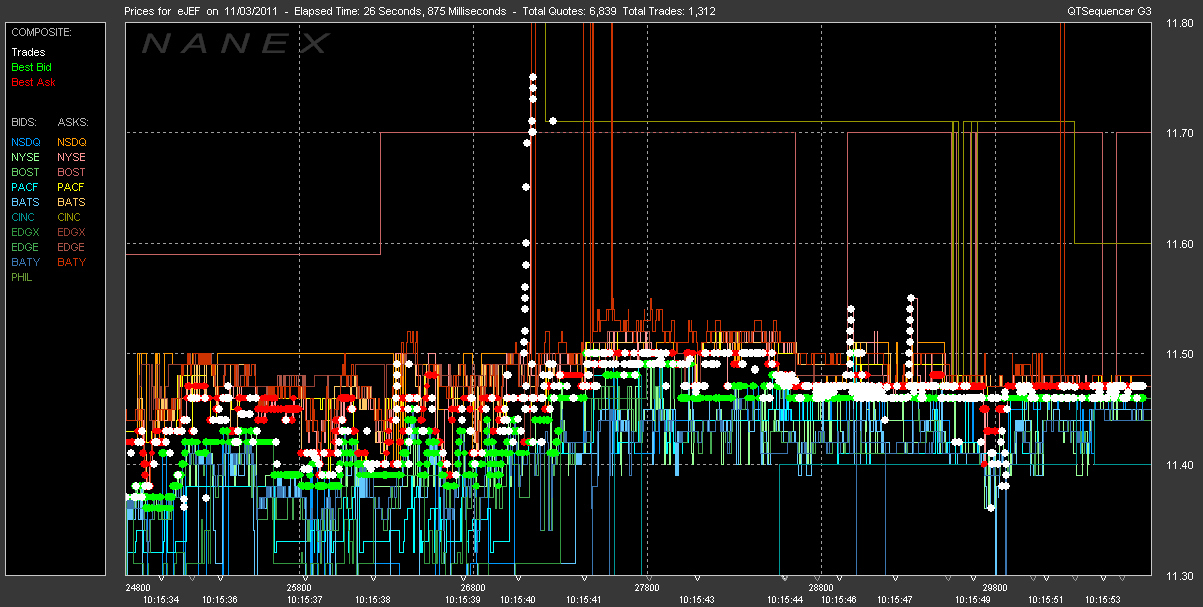Click the 26800 sequence axis label
Viewport: 1203px width, 607px height.
coord(473,587)
